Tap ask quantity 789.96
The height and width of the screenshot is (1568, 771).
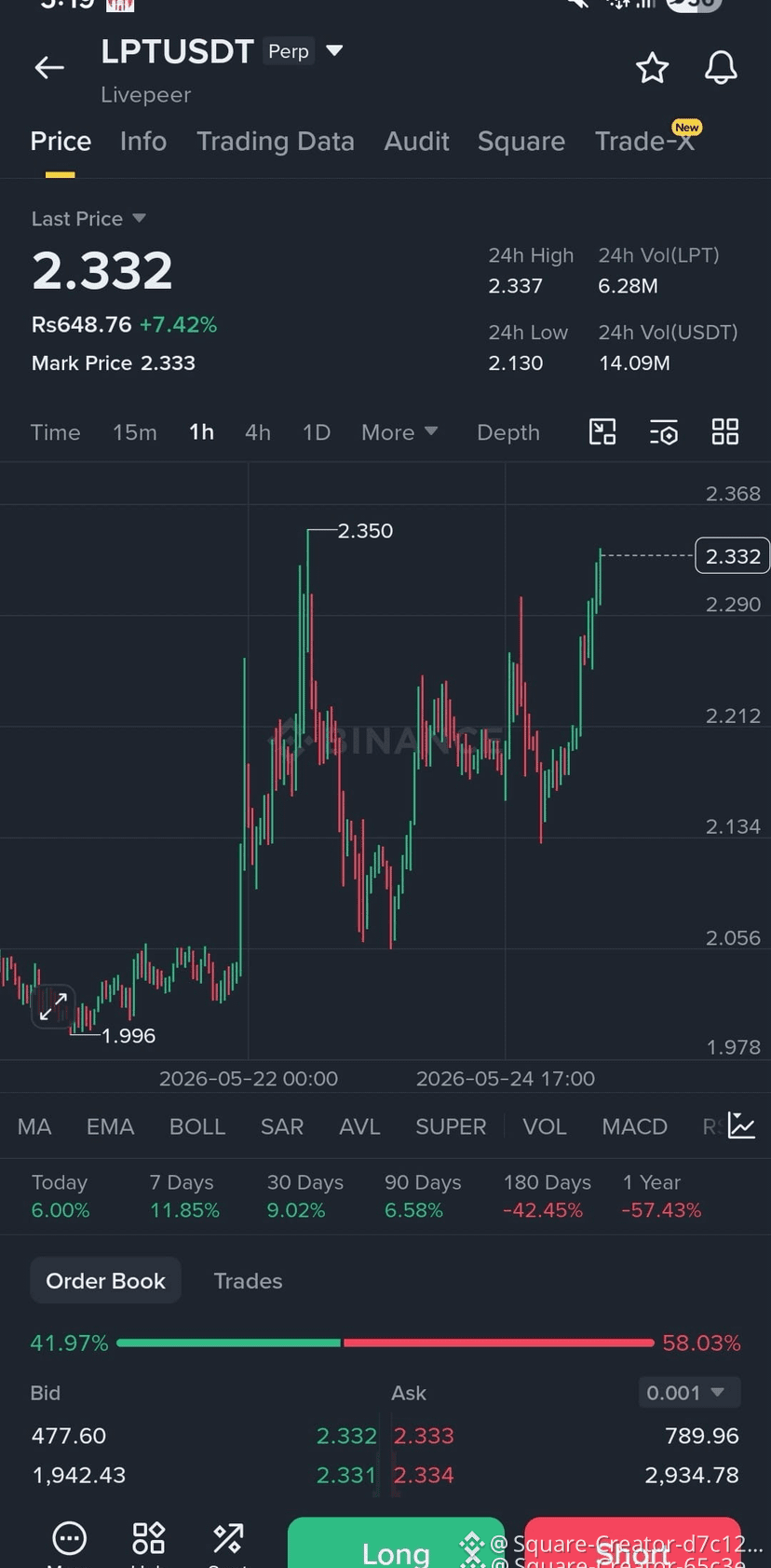pyautogui.click(x=702, y=1436)
